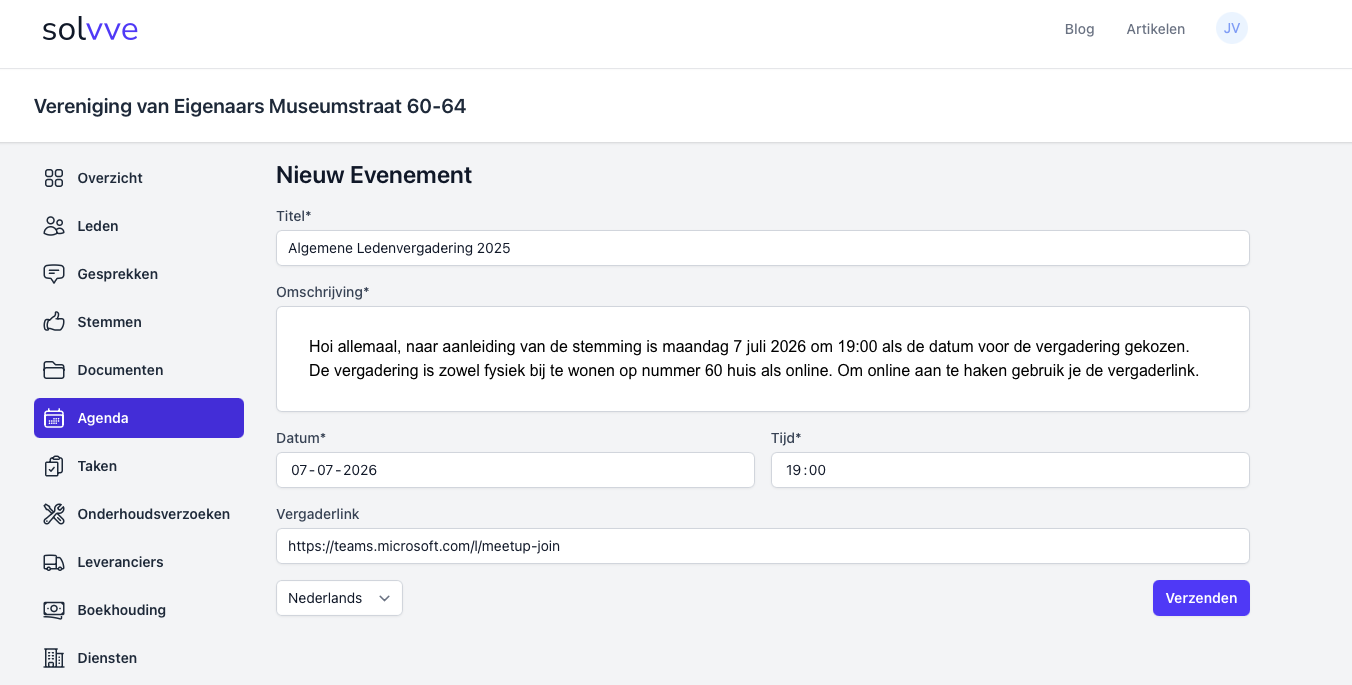The width and height of the screenshot is (1352, 685).
Task: Click the Tijd time field
Action: [x=1010, y=470]
